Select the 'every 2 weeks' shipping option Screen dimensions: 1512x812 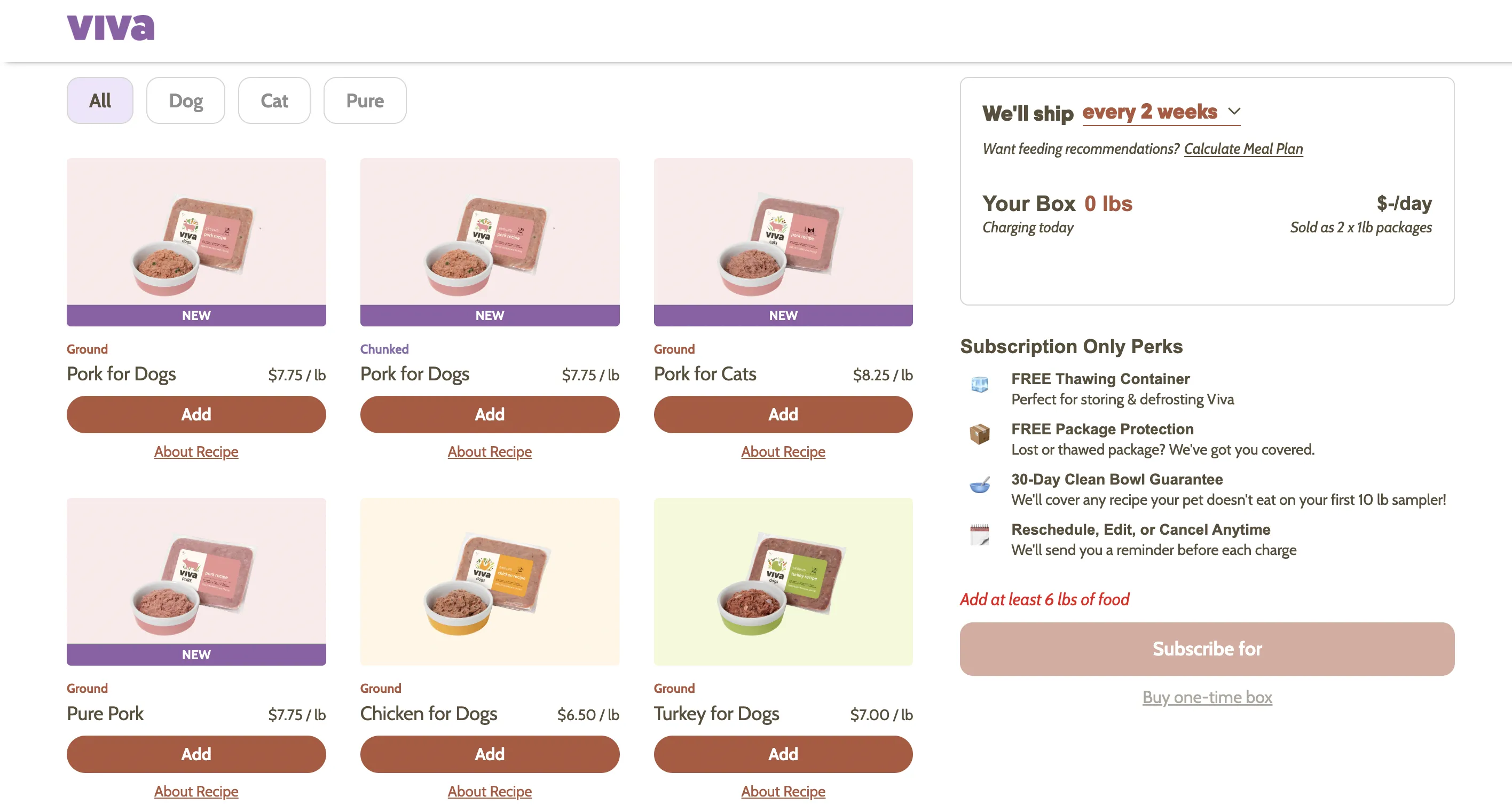click(x=1149, y=112)
